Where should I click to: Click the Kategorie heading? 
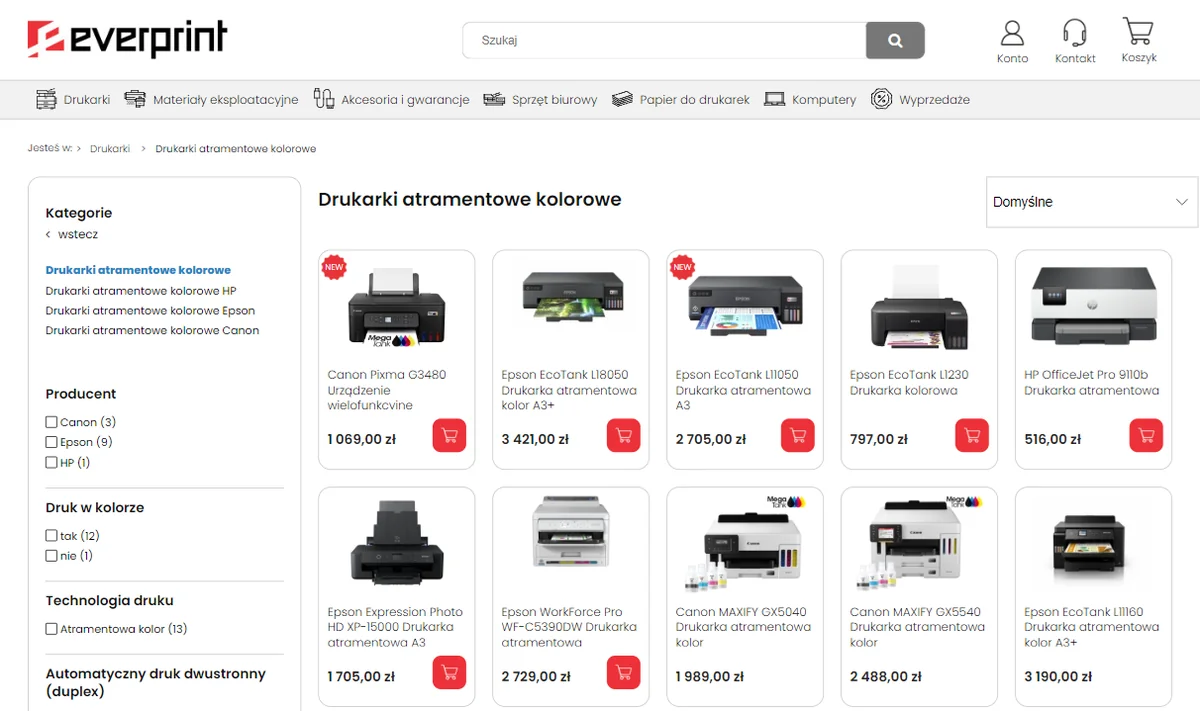click(79, 213)
